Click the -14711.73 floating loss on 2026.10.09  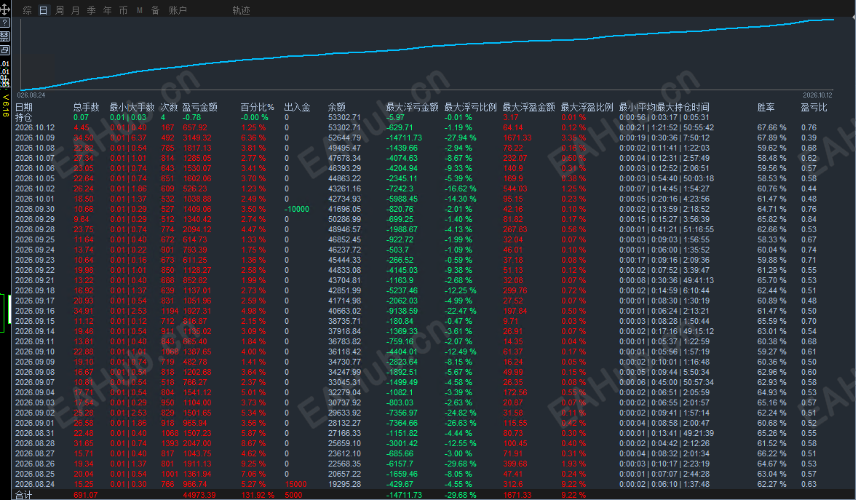coord(404,138)
